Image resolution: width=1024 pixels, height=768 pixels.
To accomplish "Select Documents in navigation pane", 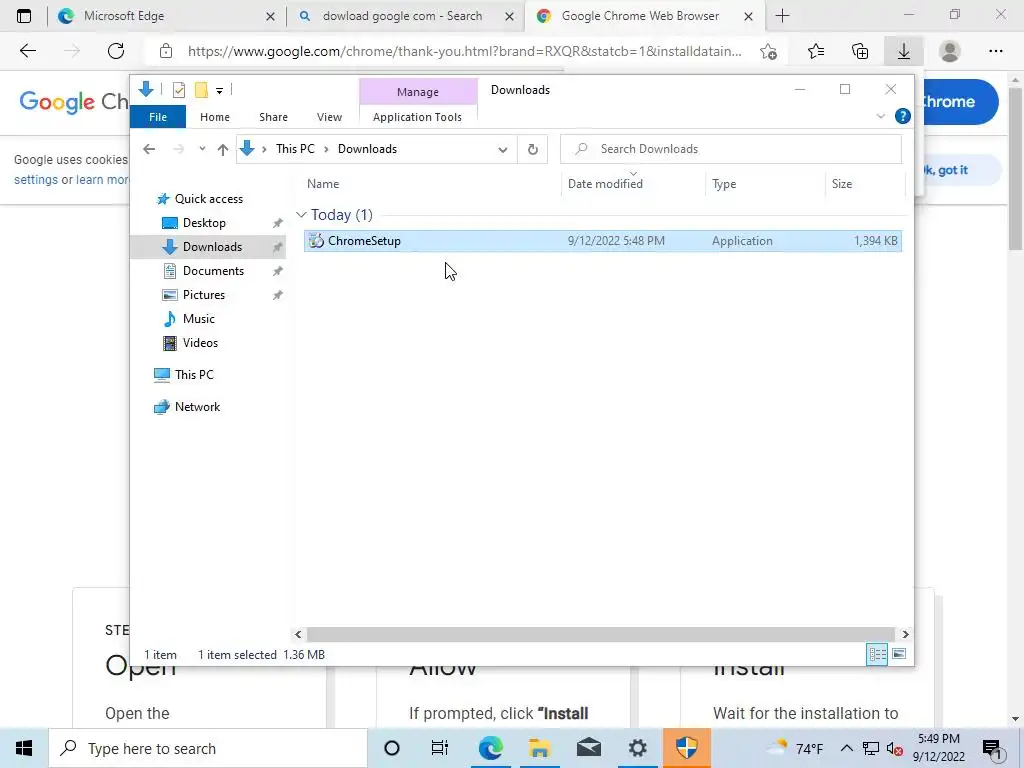I will tap(213, 271).
